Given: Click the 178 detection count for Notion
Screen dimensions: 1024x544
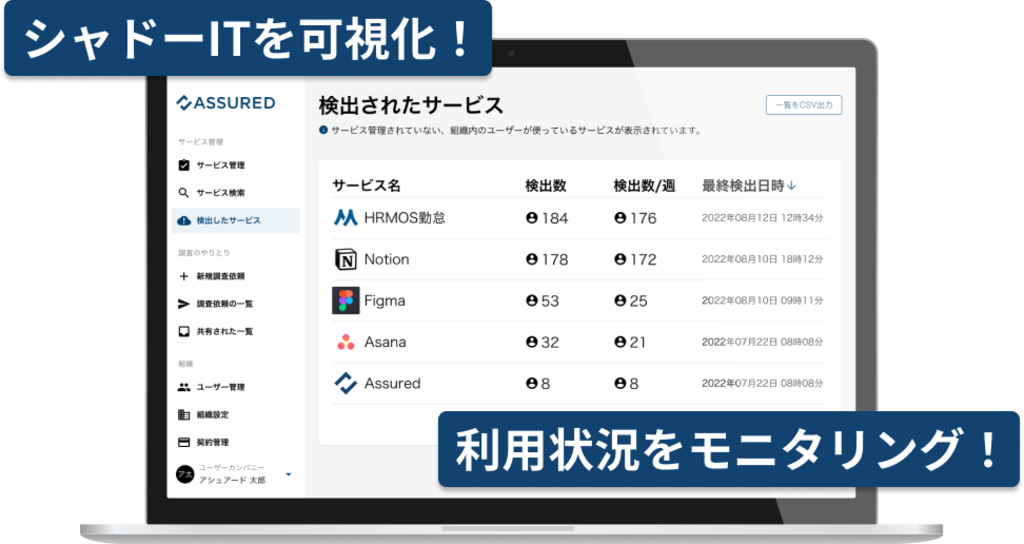Looking at the screenshot, I should tap(555, 259).
